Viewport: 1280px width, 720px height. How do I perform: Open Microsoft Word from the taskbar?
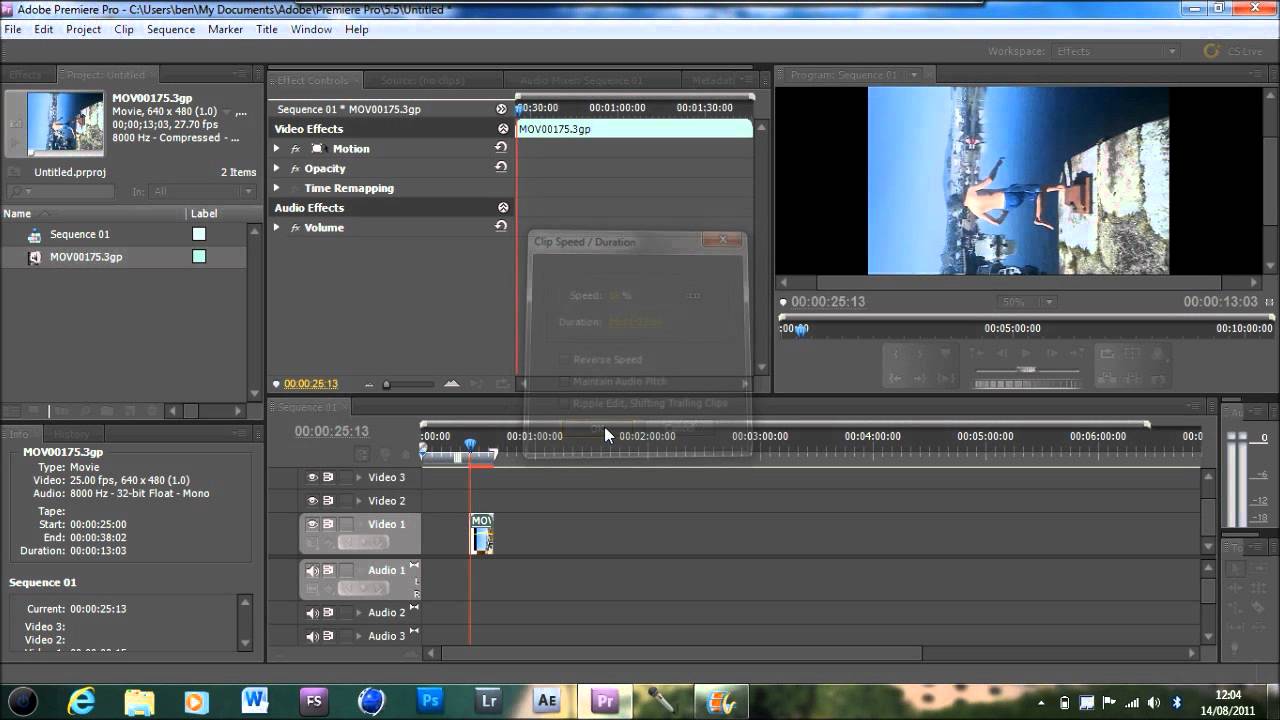pos(255,700)
